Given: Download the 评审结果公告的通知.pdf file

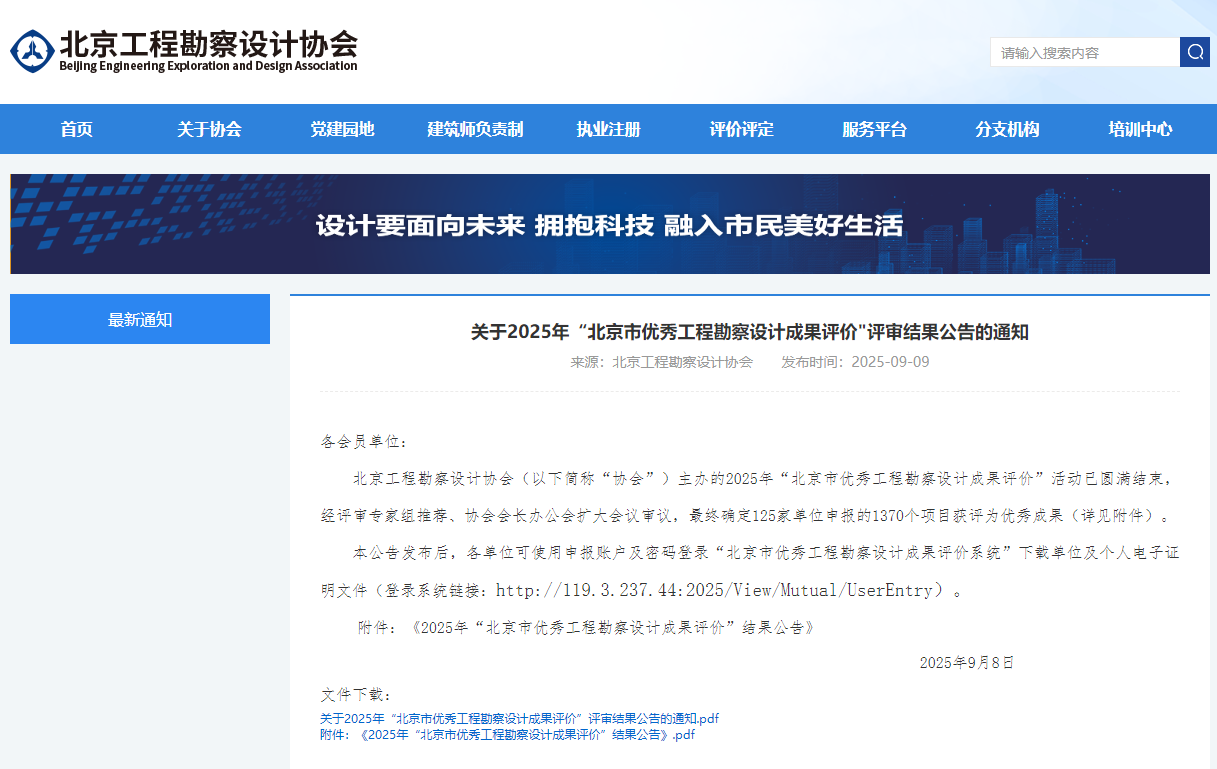Looking at the screenshot, I should tap(519, 718).
